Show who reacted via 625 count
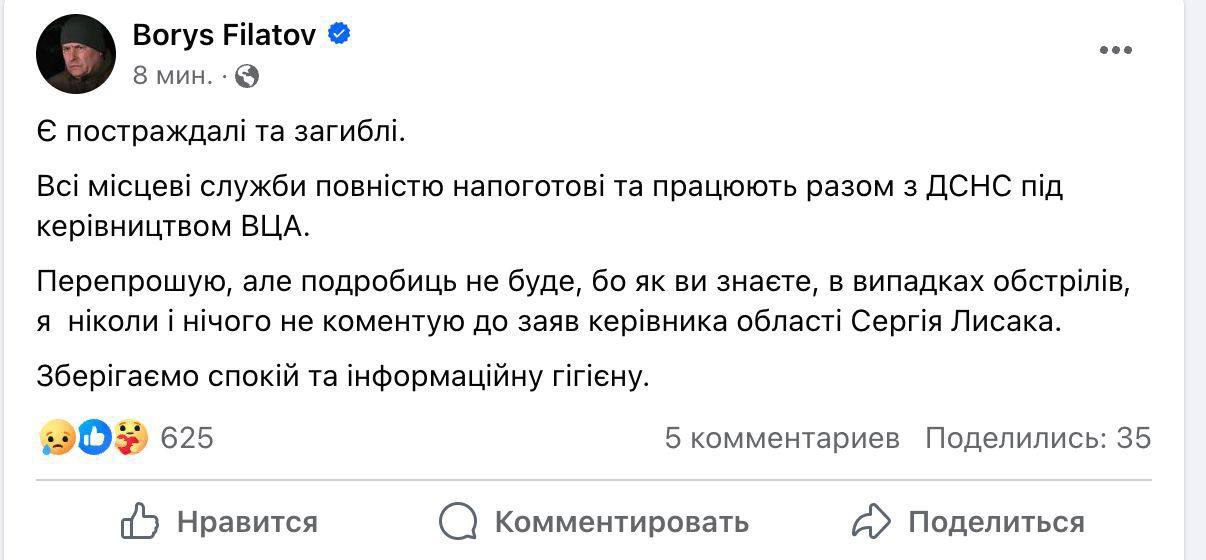 pyautogui.click(x=187, y=438)
